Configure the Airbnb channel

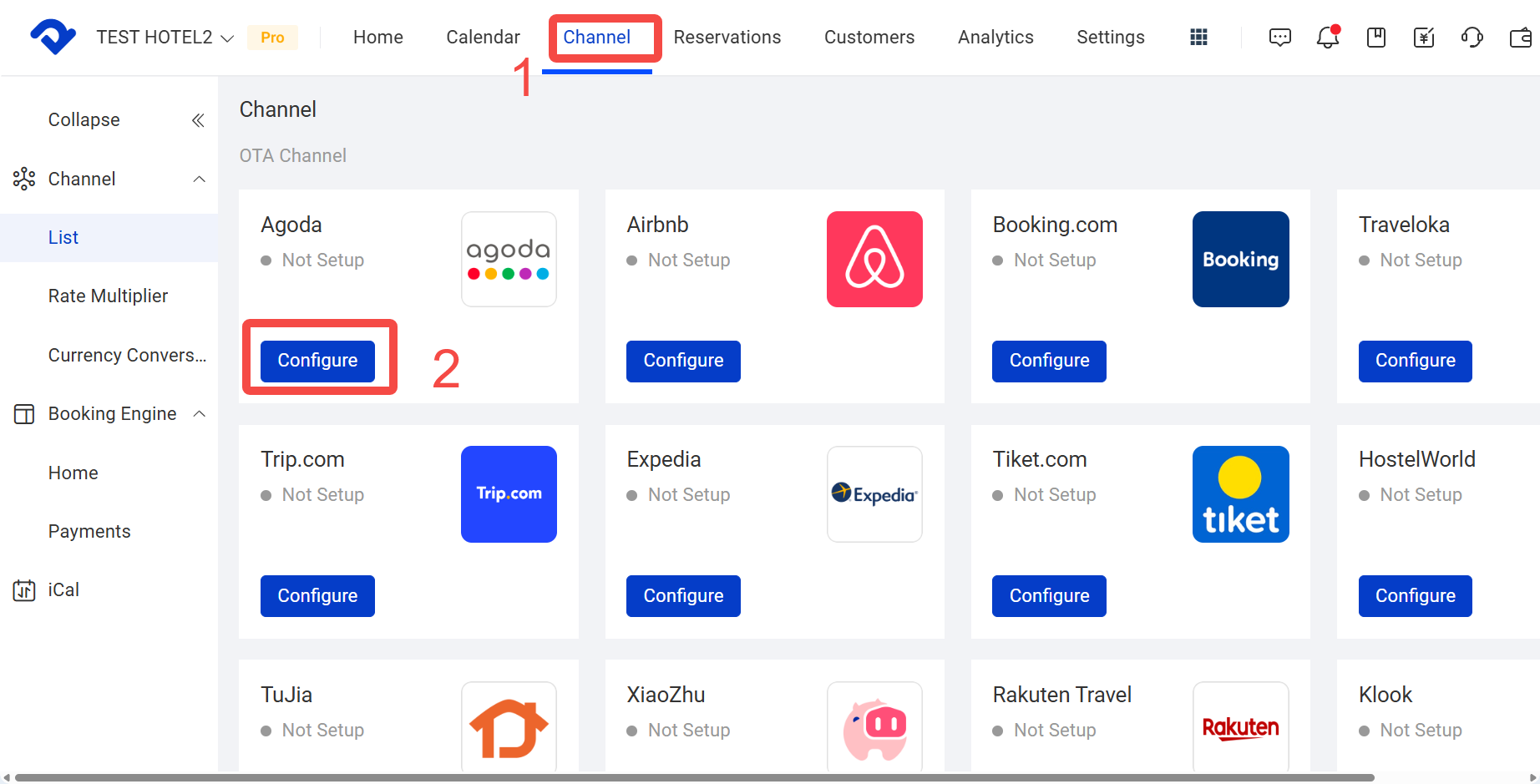683,361
